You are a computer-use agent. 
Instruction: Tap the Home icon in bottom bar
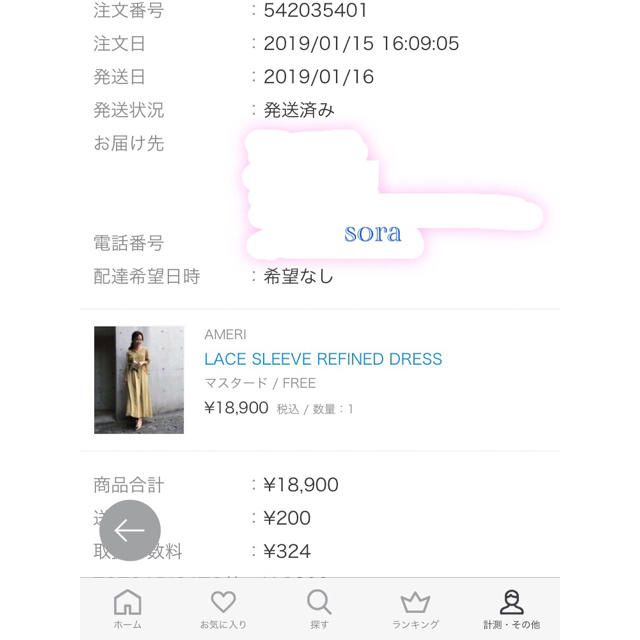click(127, 602)
